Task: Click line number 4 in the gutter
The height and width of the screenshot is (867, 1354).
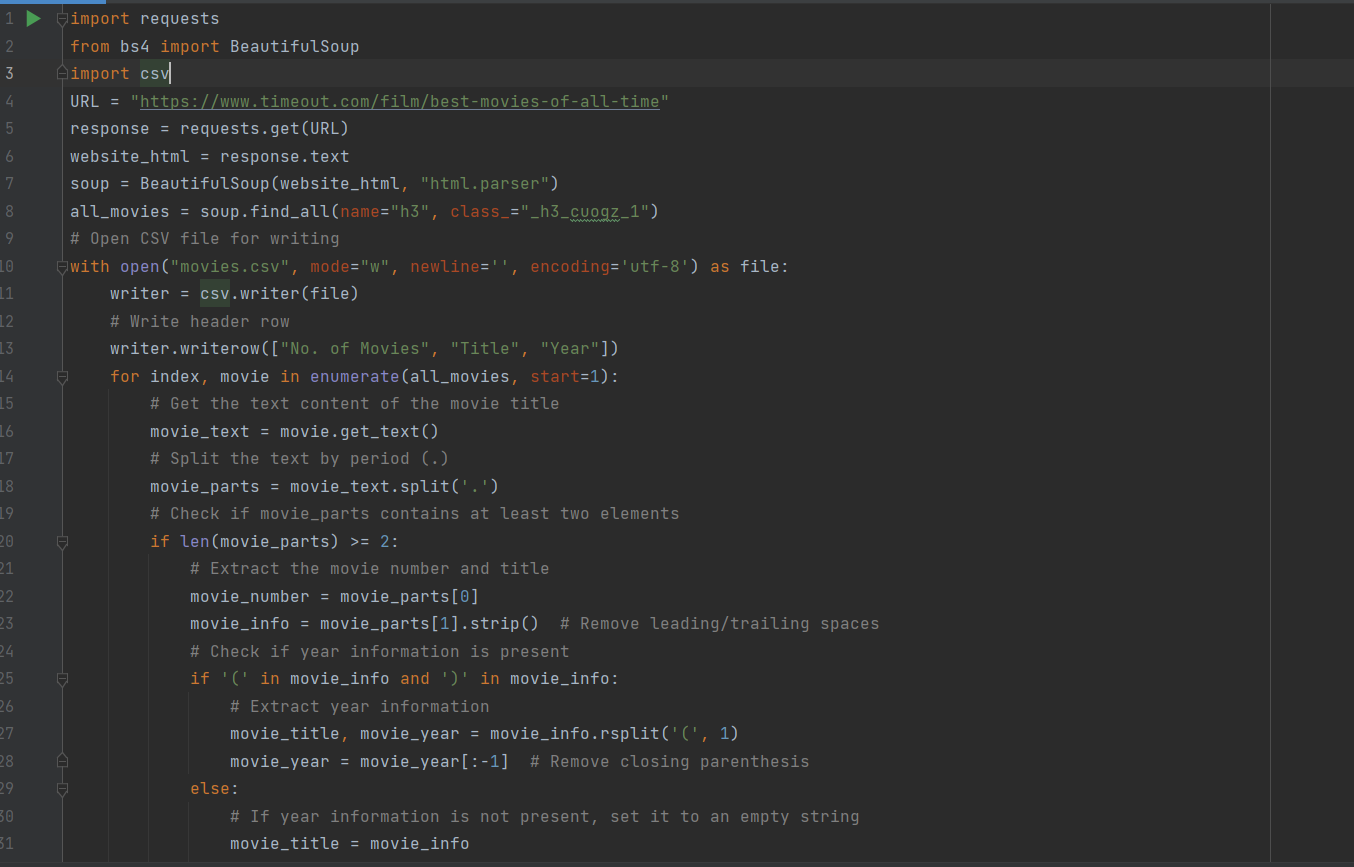Action: pos(9,101)
